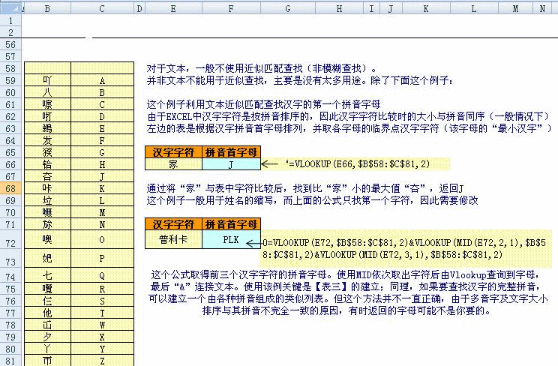
Task: Select column F header
Action: (x=231, y=9)
